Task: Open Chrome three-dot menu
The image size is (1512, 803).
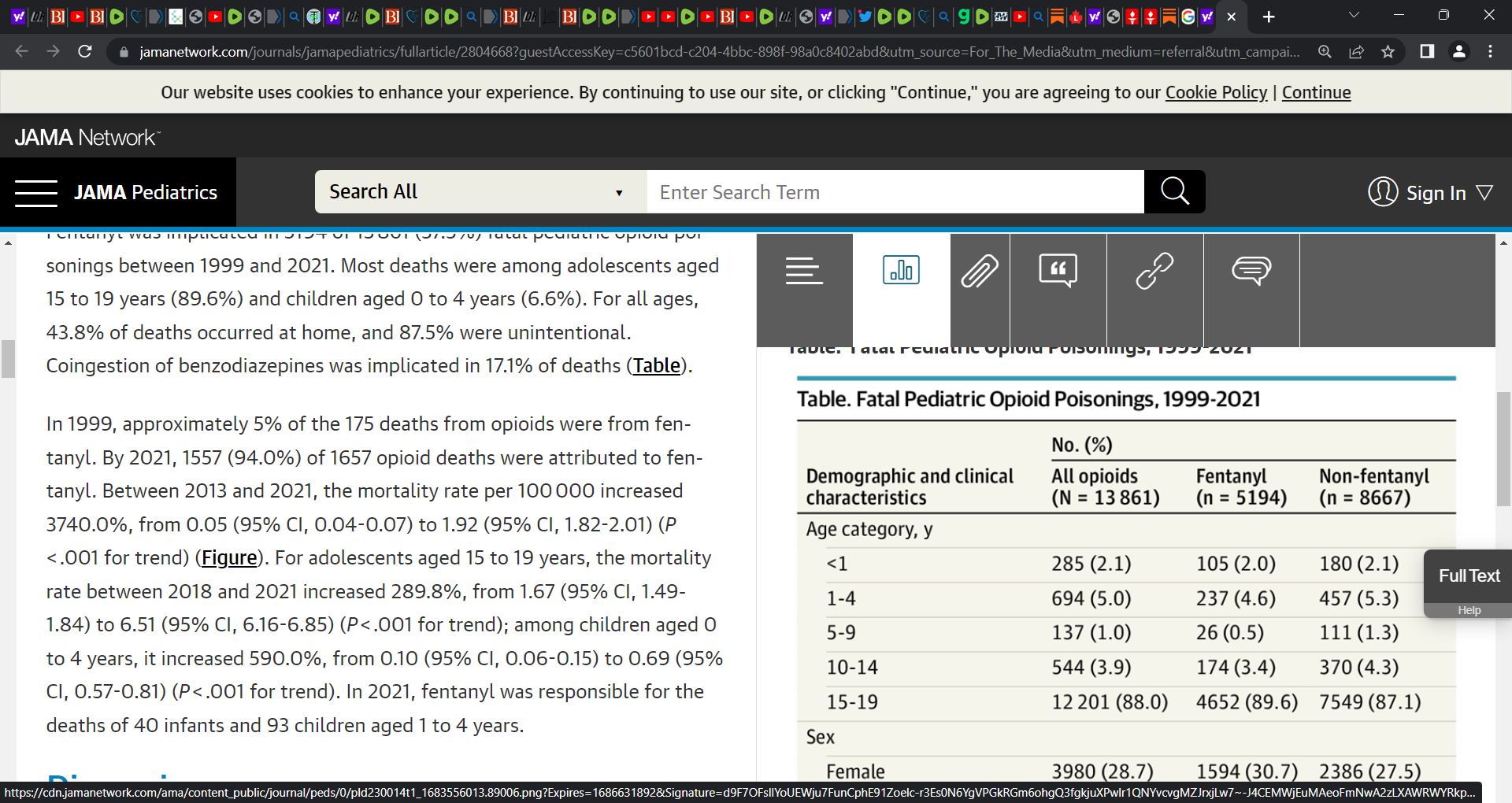Action: [1490, 52]
